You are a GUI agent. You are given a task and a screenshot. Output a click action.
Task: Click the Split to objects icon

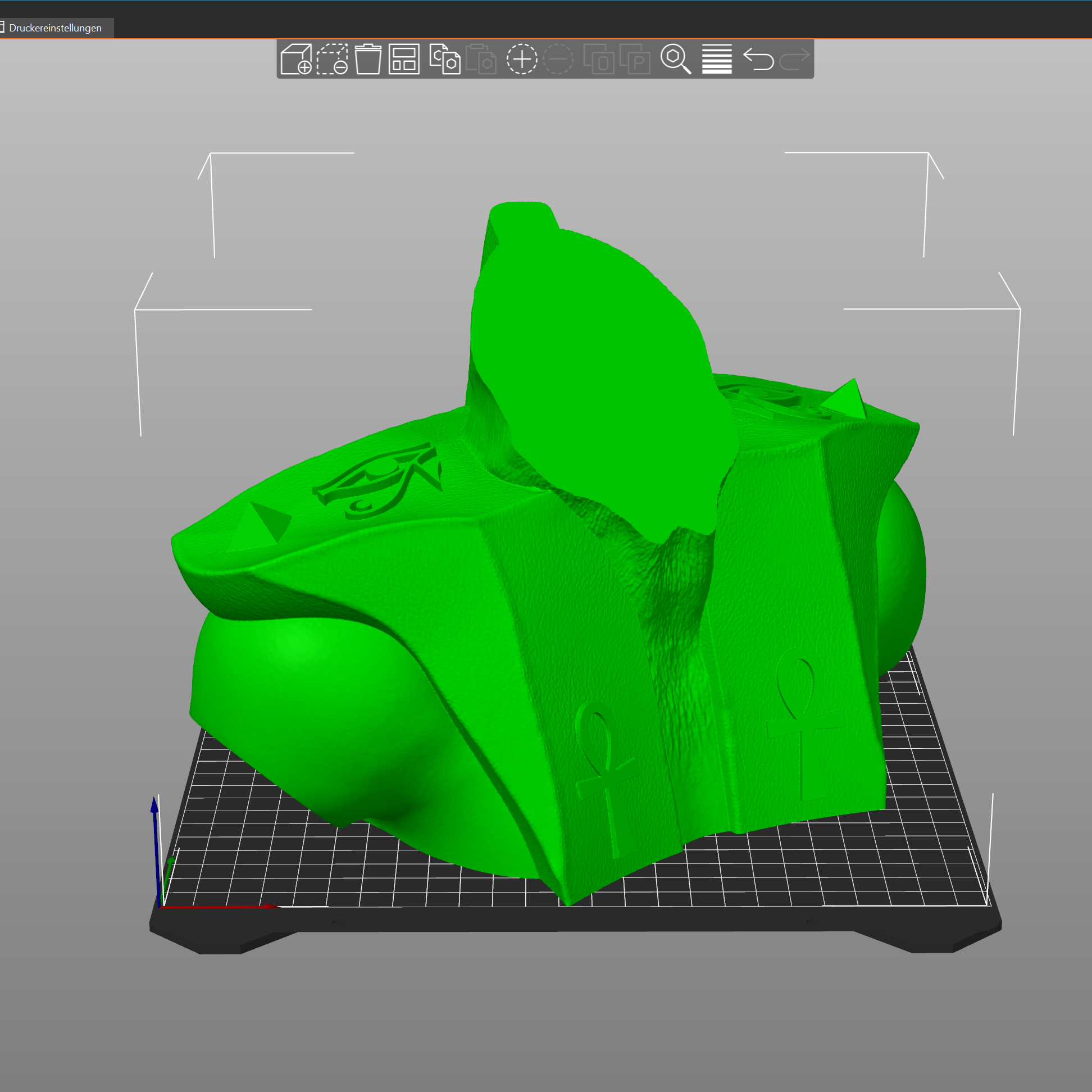[x=599, y=59]
